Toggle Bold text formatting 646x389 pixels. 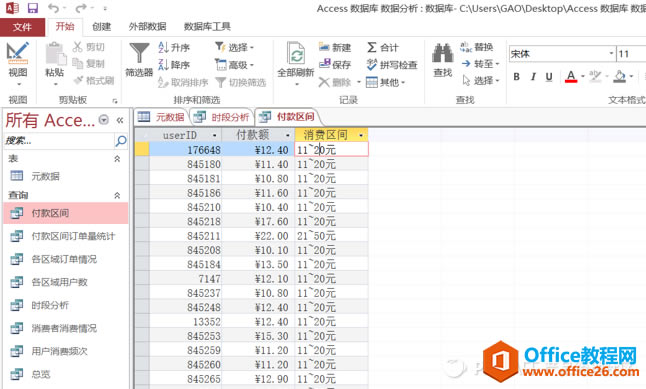[x=516, y=77]
